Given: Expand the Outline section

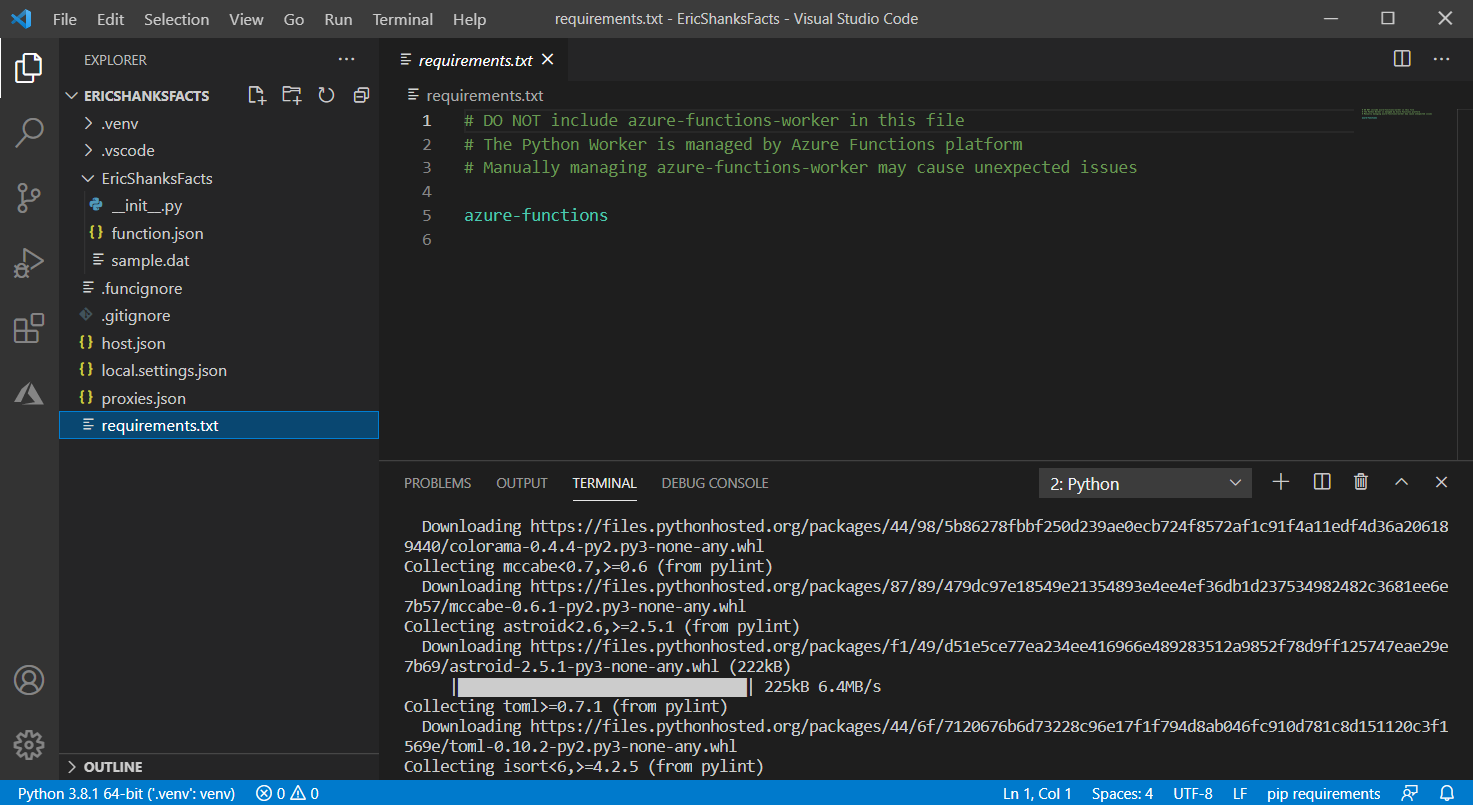Looking at the screenshot, I should [x=112, y=767].
